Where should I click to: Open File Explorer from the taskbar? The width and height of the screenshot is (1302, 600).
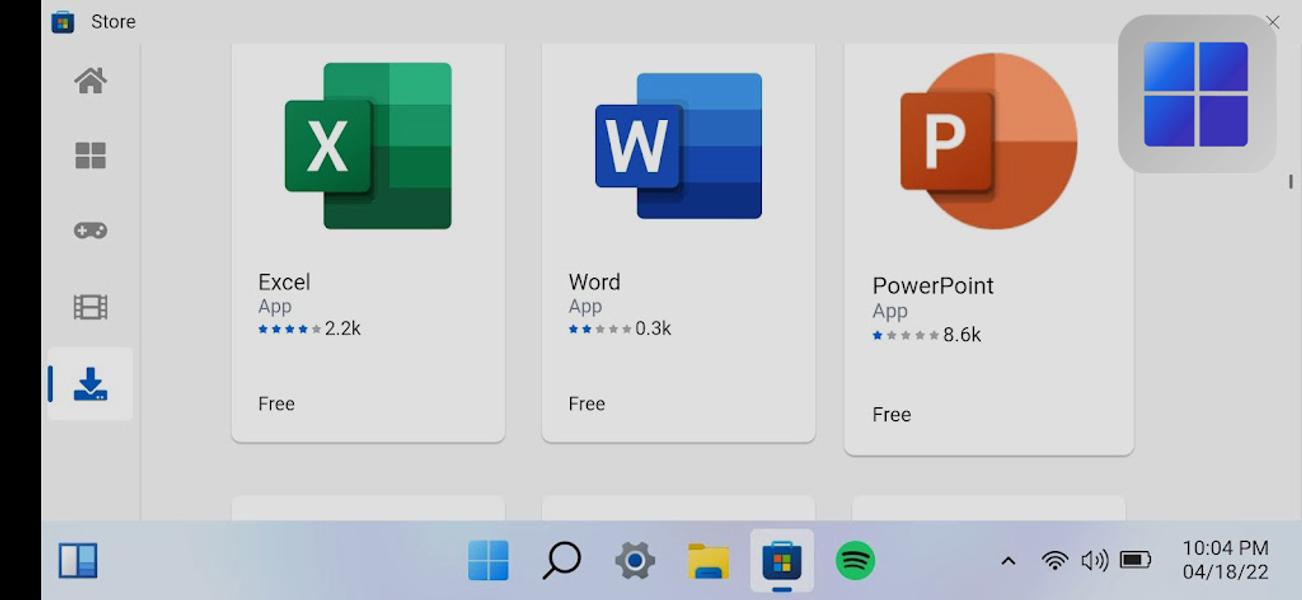pyautogui.click(x=708, y=561)
